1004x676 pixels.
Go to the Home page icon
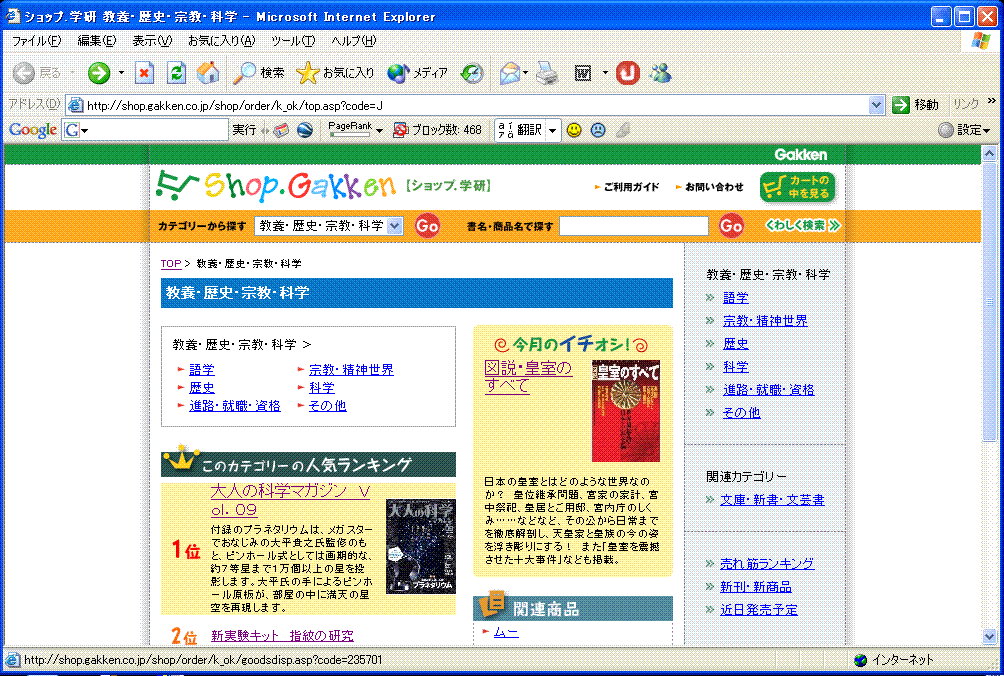tap(207, 73)
